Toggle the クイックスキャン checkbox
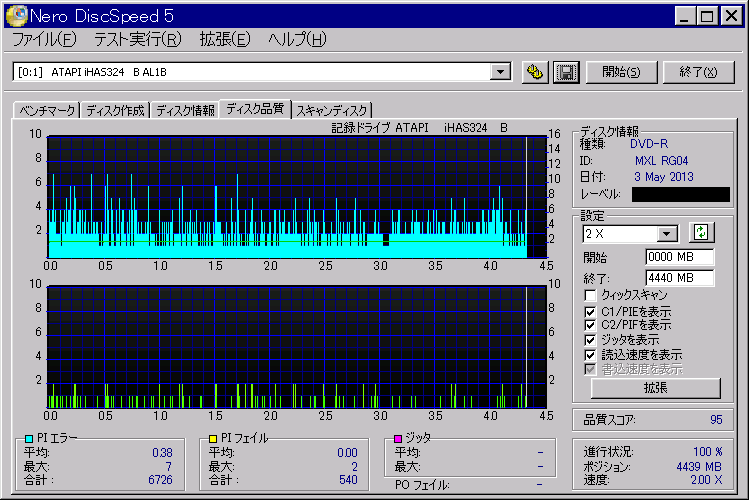Image resolution: width=749 pixels, height=500 pixels. pyautogui.click(x=590, y=295)
